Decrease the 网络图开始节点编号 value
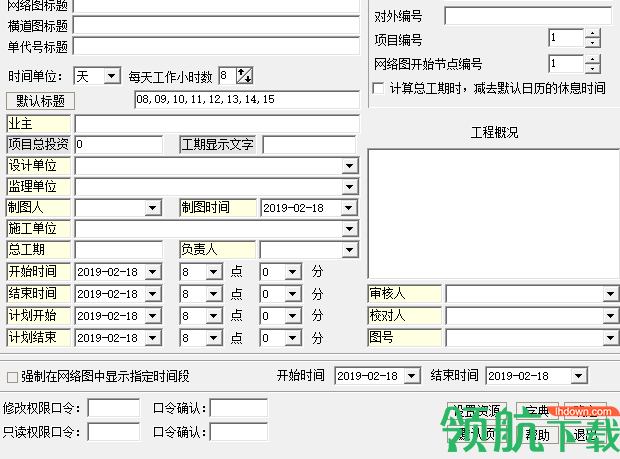 (592, 68)
